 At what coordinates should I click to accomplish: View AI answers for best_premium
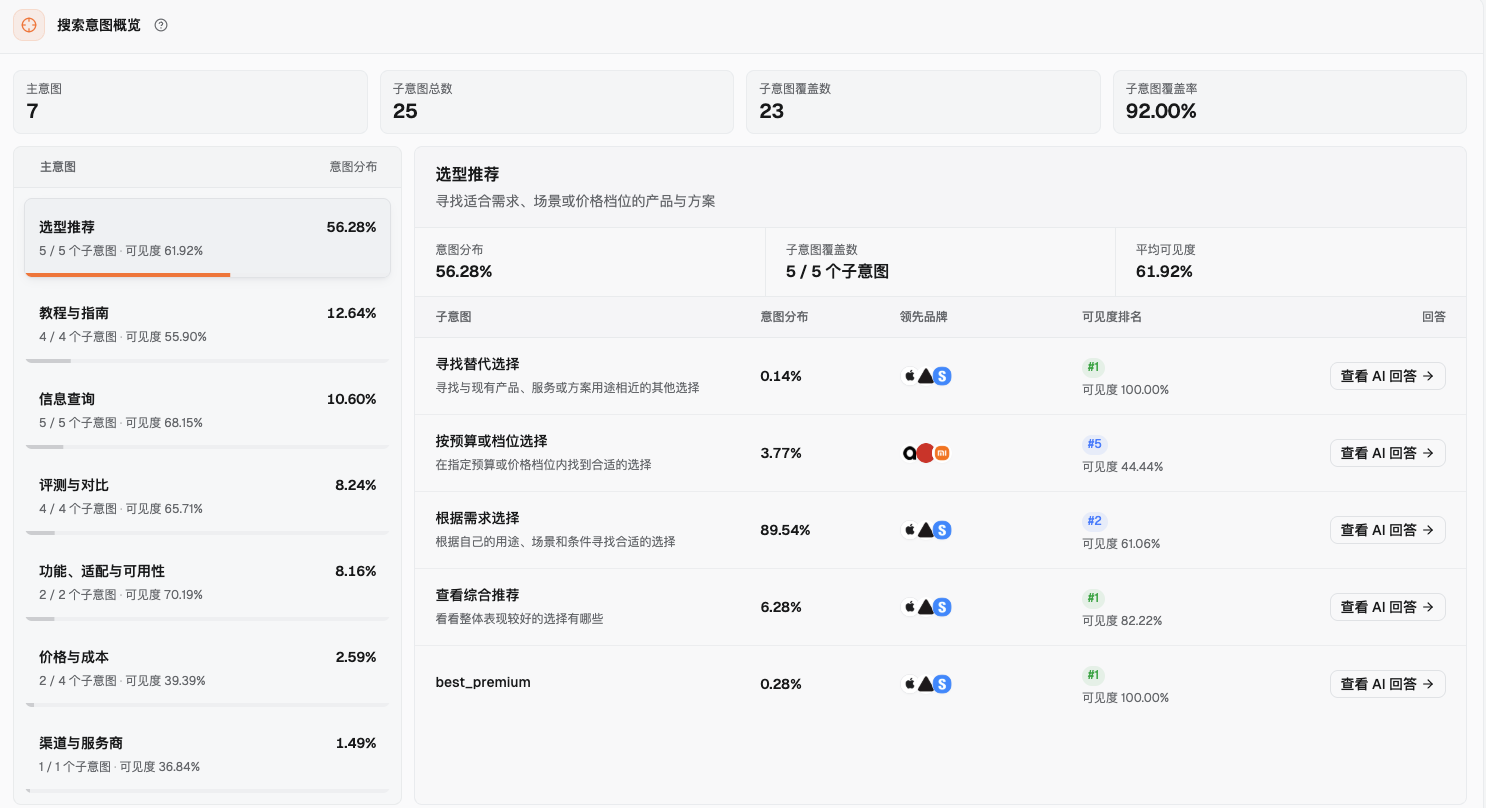1387,684
